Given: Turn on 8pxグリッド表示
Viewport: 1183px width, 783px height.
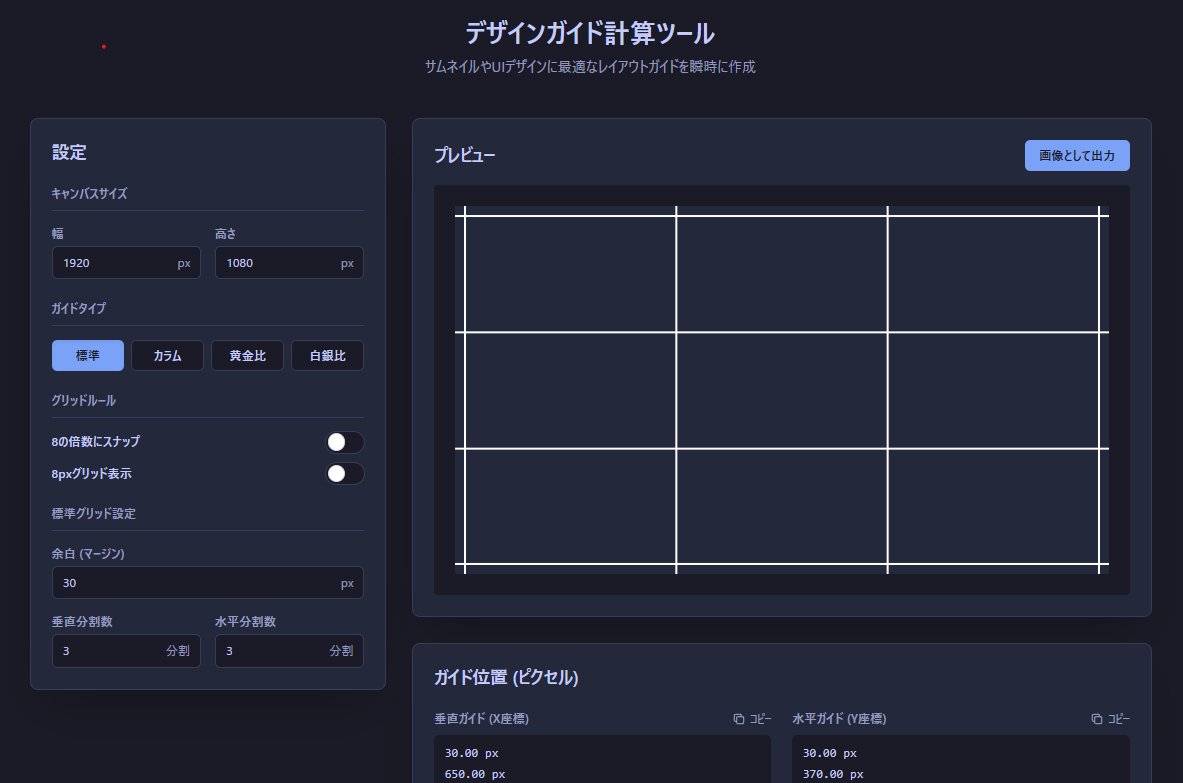Looking at the screenshot, I should point(344,473).
